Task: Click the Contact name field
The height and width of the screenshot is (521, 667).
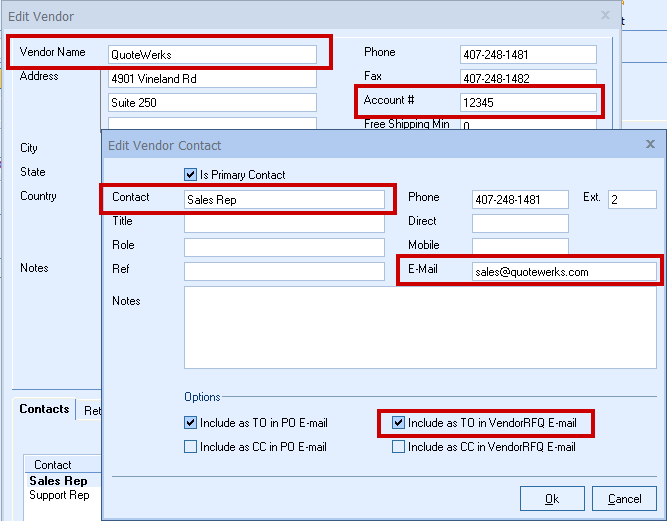Action: click(x=284, y=199)
